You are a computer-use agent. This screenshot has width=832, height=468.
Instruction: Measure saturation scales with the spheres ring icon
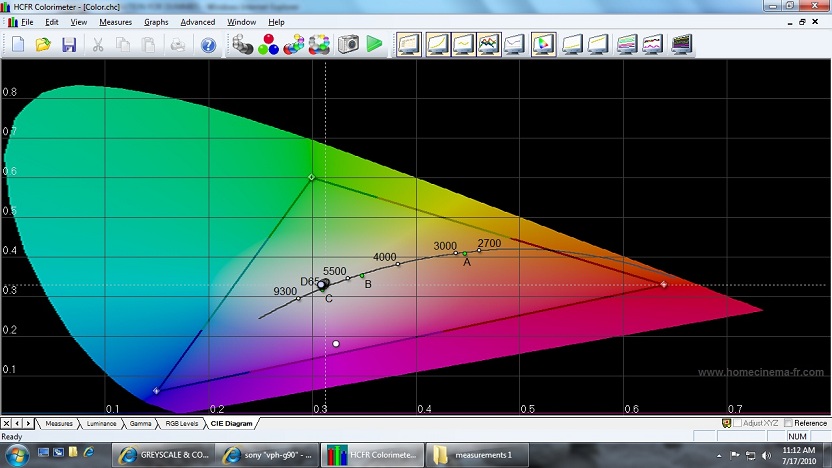(x=319, y=45)
